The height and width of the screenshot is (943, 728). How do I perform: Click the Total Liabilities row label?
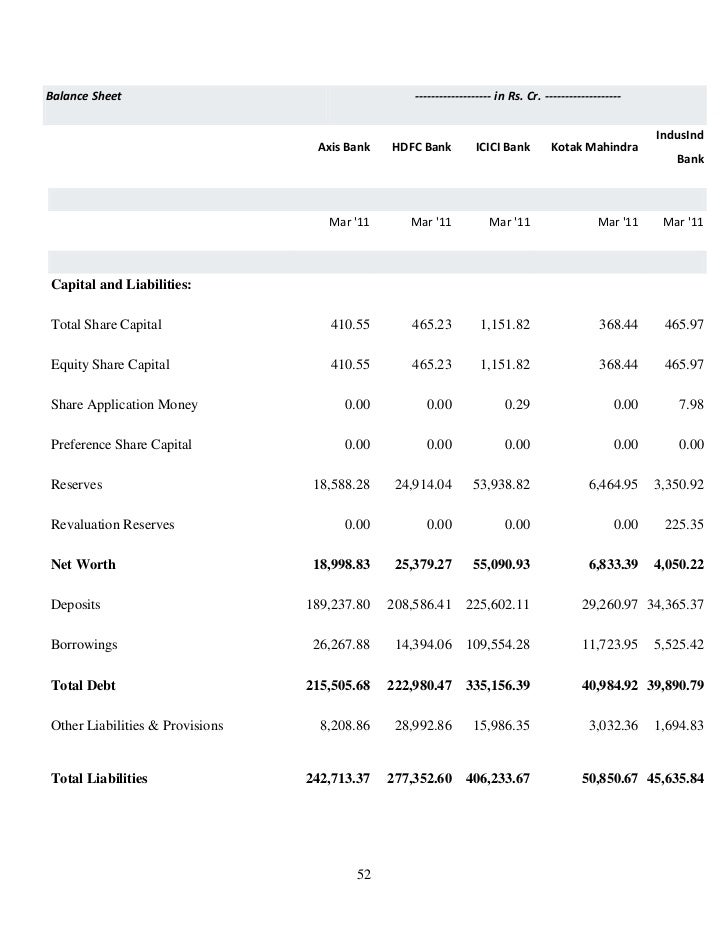click(99, 778)
